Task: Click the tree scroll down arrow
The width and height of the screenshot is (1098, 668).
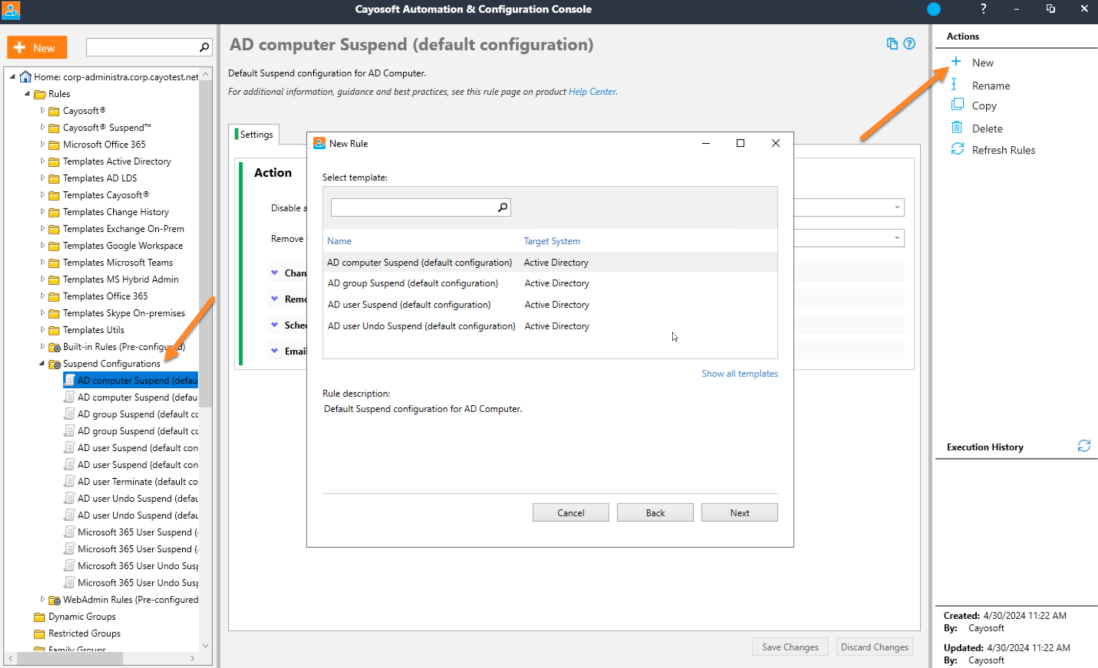Action: click(x=205, y=646)
